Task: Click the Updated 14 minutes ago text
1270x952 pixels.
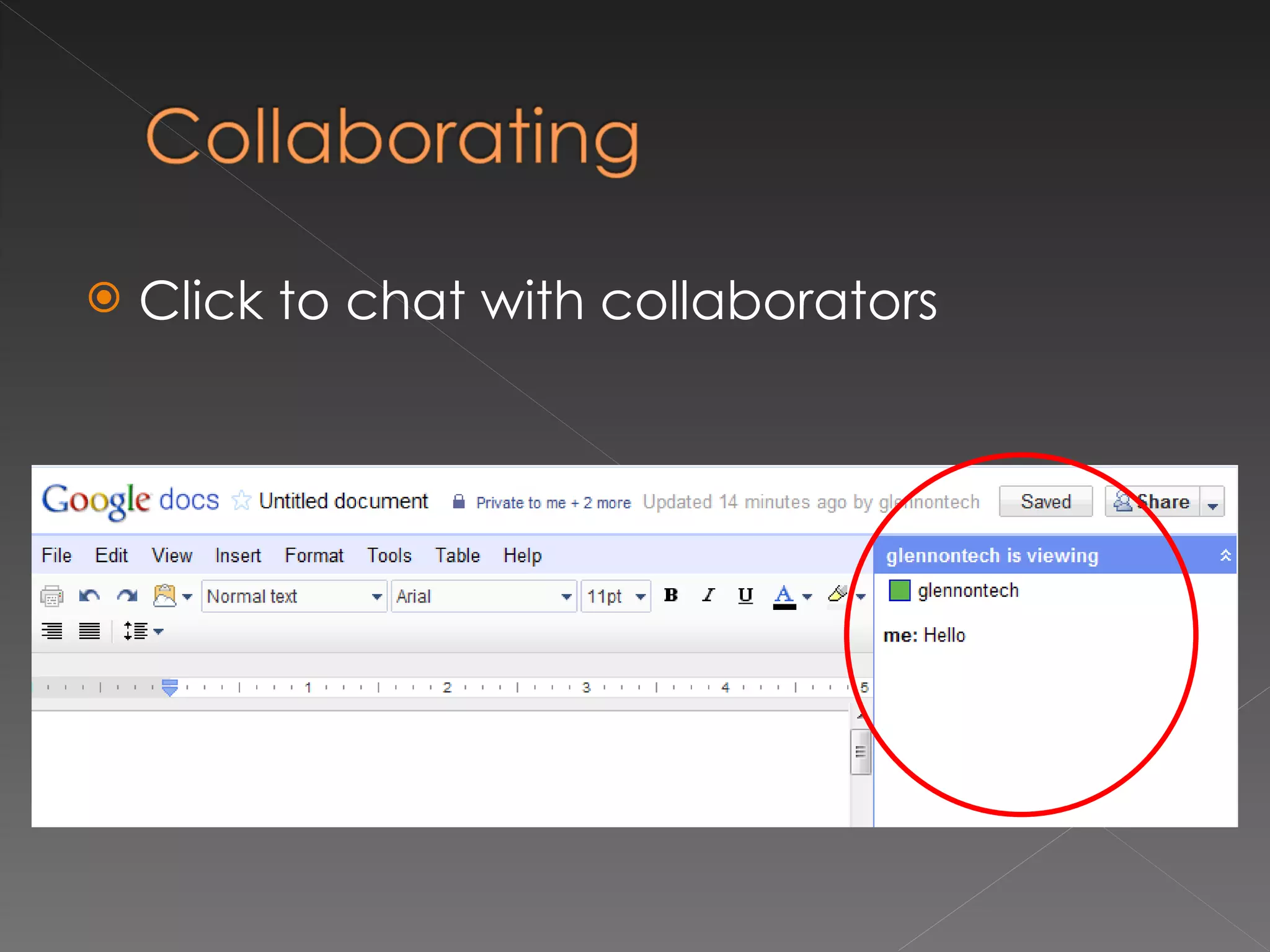Action: 811,502
